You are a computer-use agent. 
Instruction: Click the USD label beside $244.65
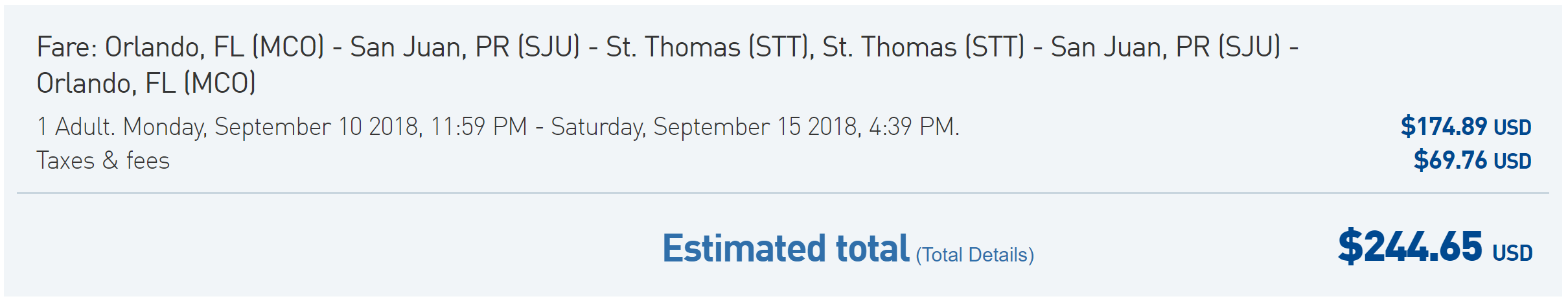1512,253
